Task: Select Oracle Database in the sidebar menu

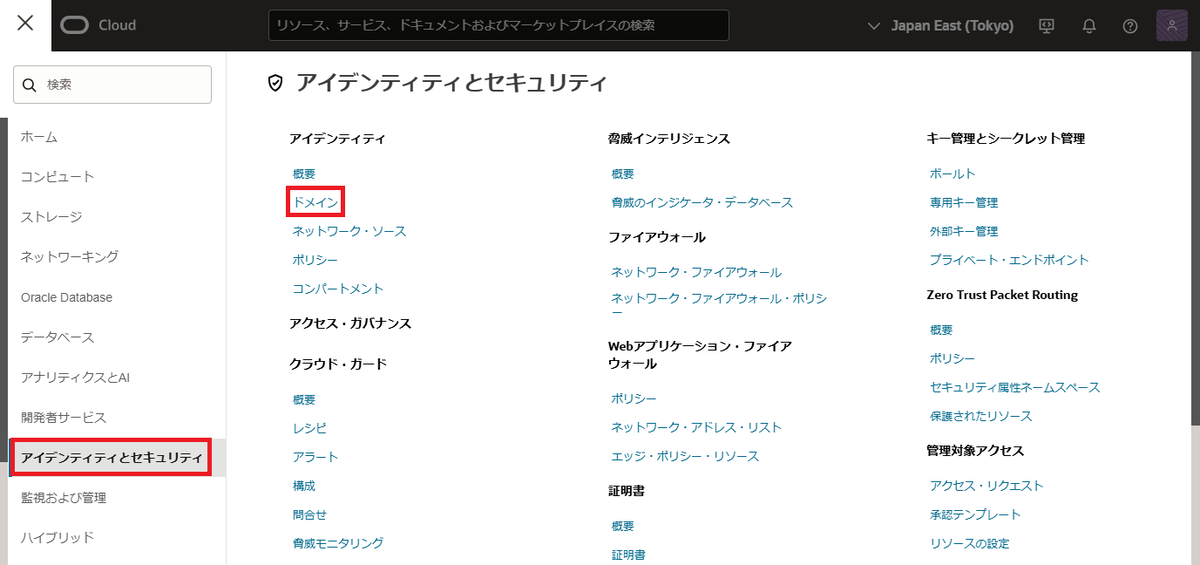Action: click(x=66, y=297)
